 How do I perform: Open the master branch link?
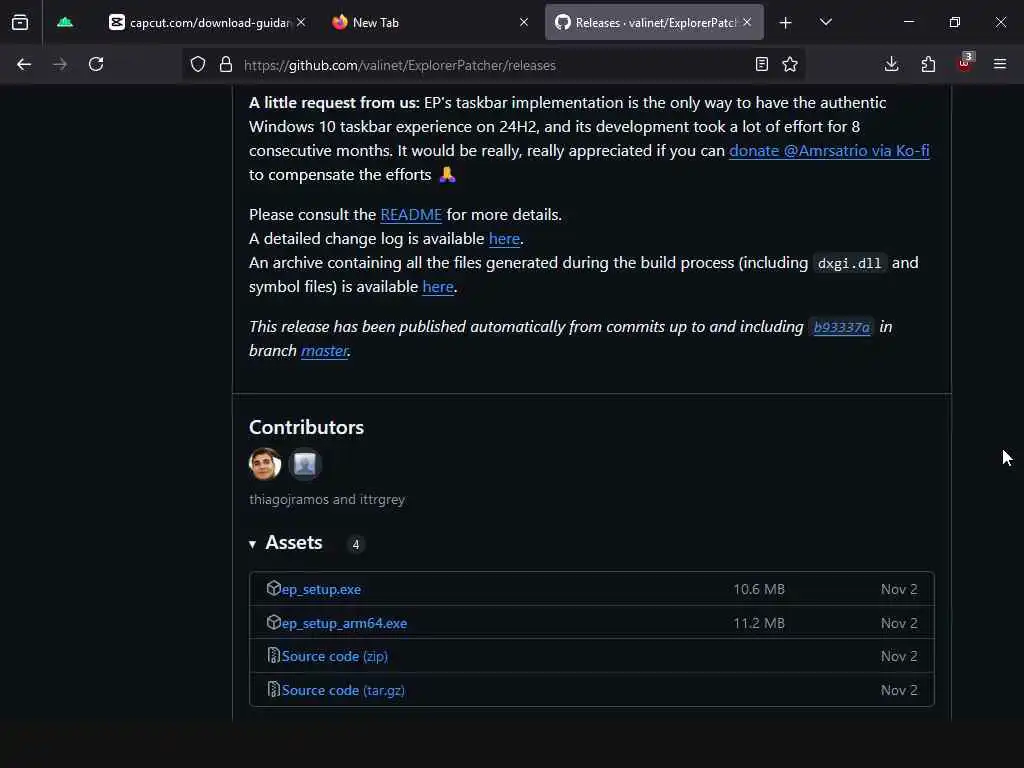pos(325,351)
